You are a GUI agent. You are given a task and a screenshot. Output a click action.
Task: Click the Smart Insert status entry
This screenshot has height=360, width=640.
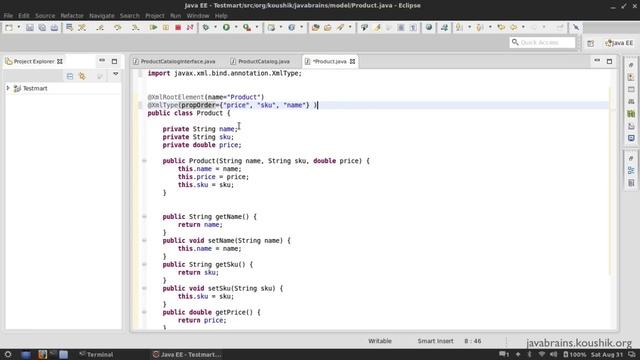[x=435, y=341]
